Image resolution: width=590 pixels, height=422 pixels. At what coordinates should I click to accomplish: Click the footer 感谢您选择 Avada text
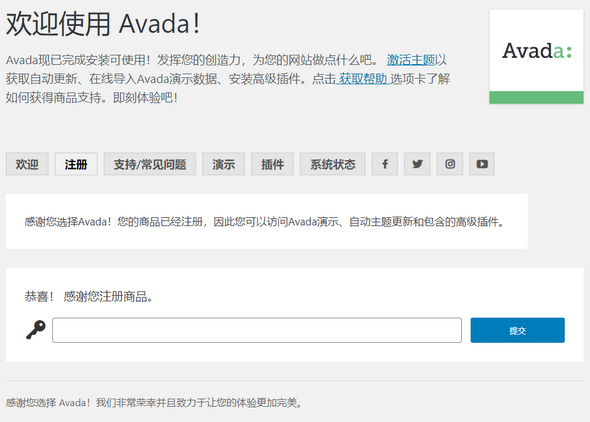[x=154, y=403]
